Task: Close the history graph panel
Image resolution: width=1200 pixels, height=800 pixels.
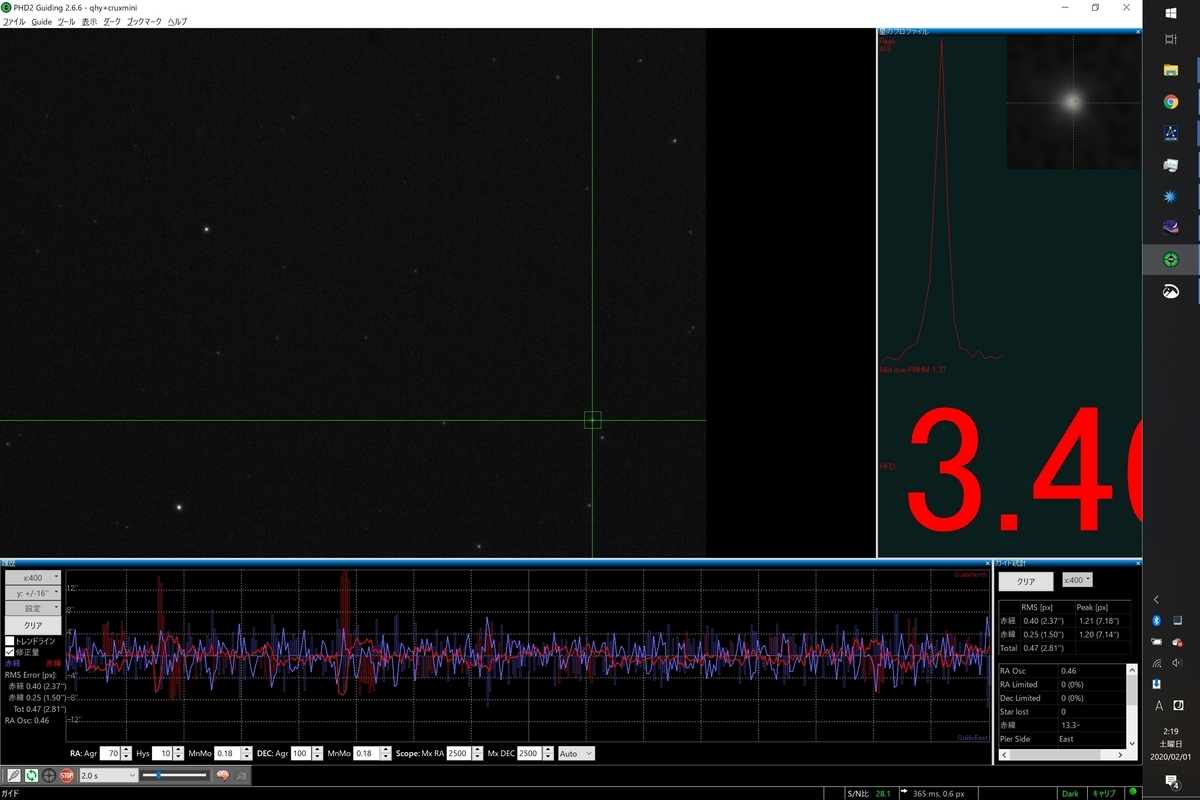Action: click(x=986, y=563)
